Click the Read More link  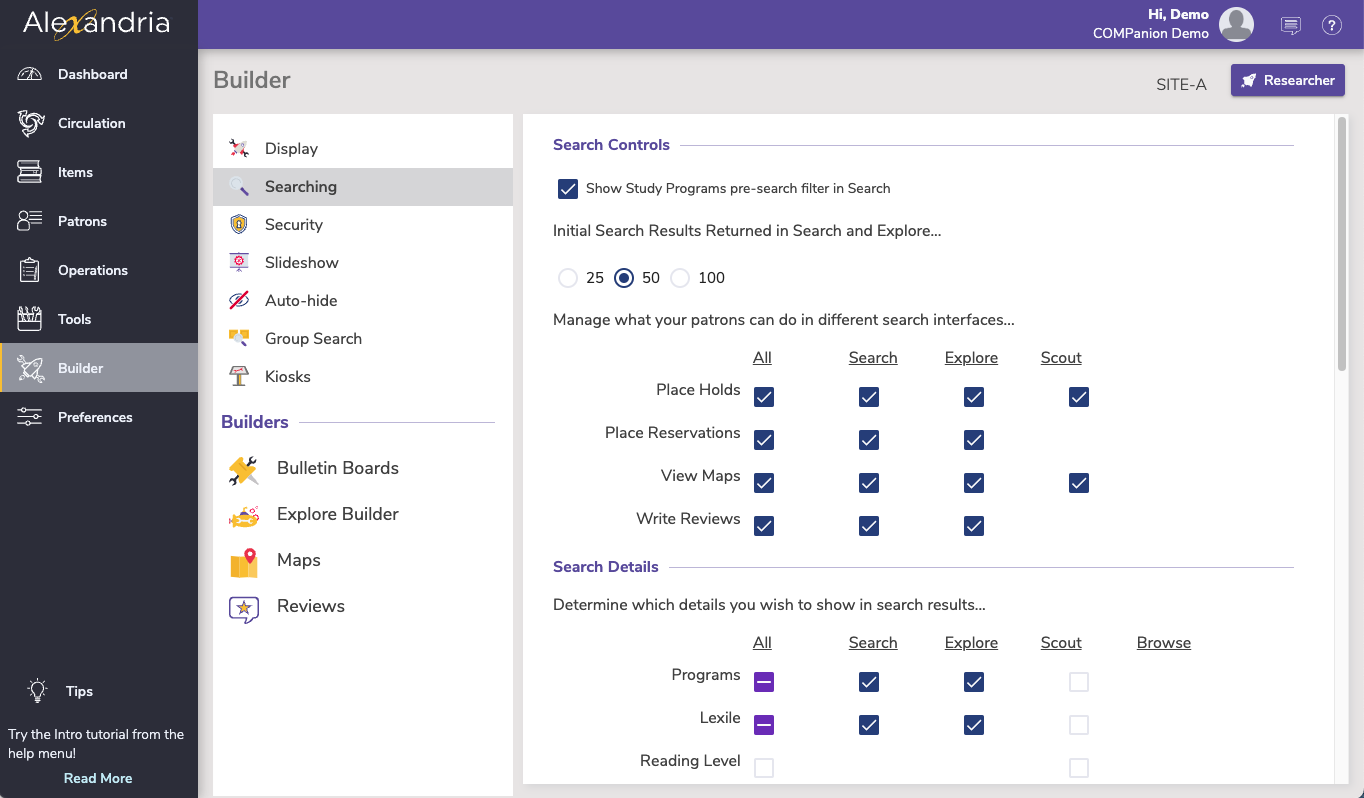tap(98, 778)
